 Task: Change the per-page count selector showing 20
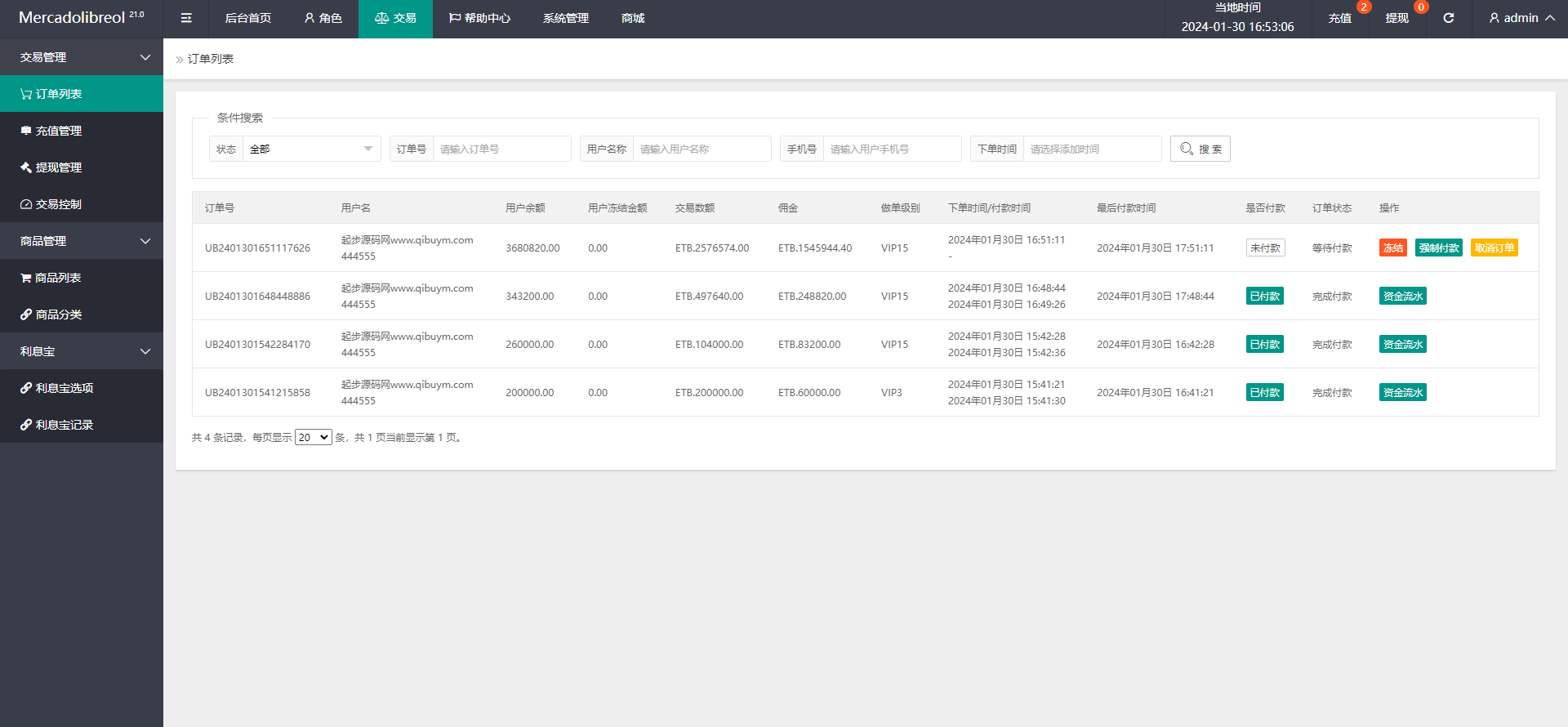tap(314, 437)
